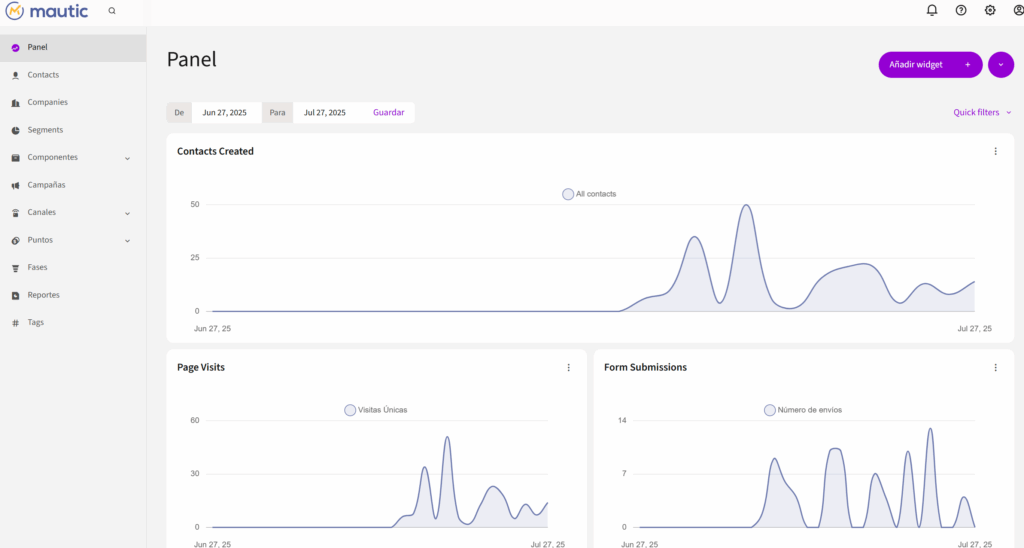Click the Campañas megaphone icon

[x=16, y=185]
